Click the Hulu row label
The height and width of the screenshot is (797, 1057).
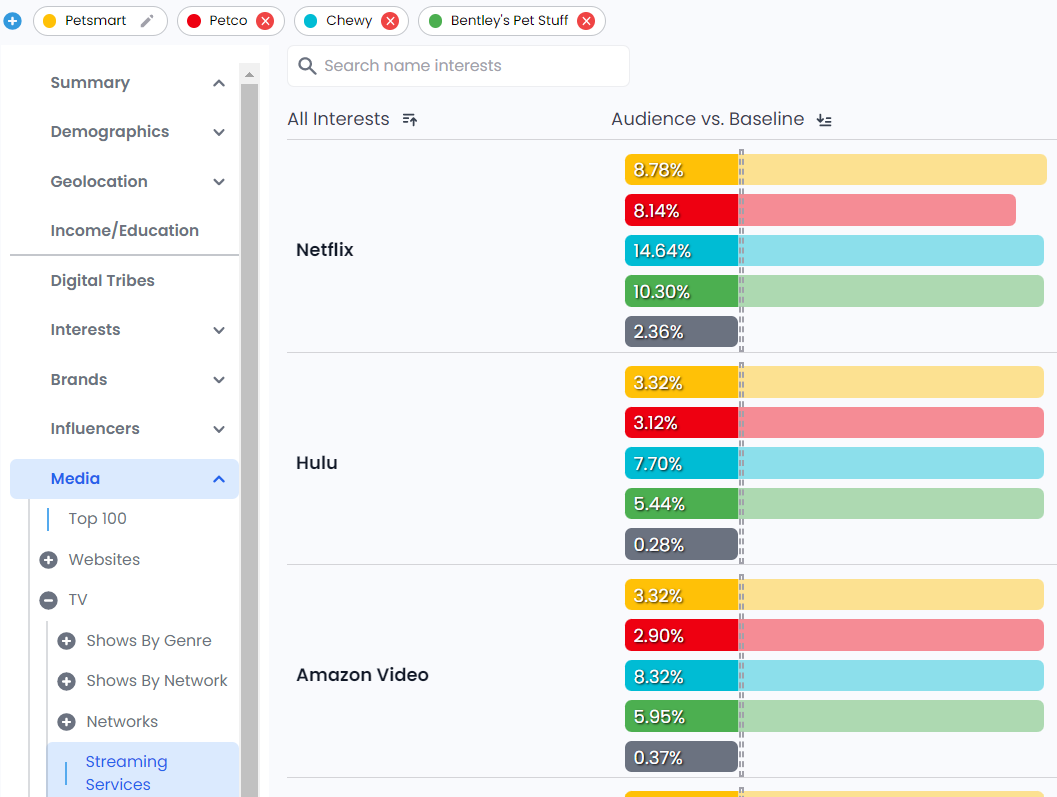click(x=317, y=463)
